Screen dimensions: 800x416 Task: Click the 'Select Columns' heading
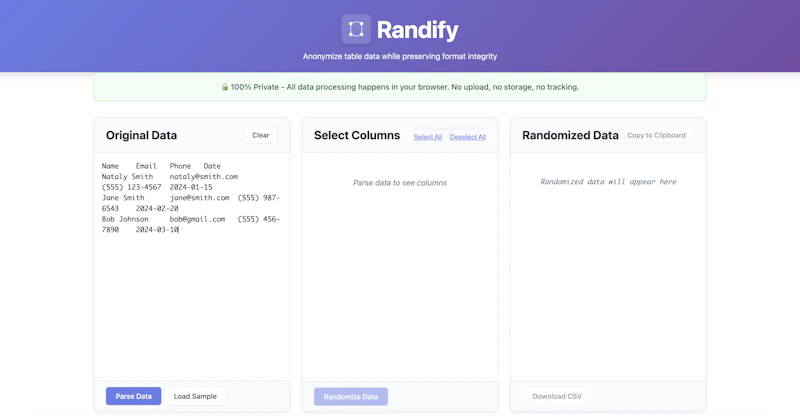(357, 135)
